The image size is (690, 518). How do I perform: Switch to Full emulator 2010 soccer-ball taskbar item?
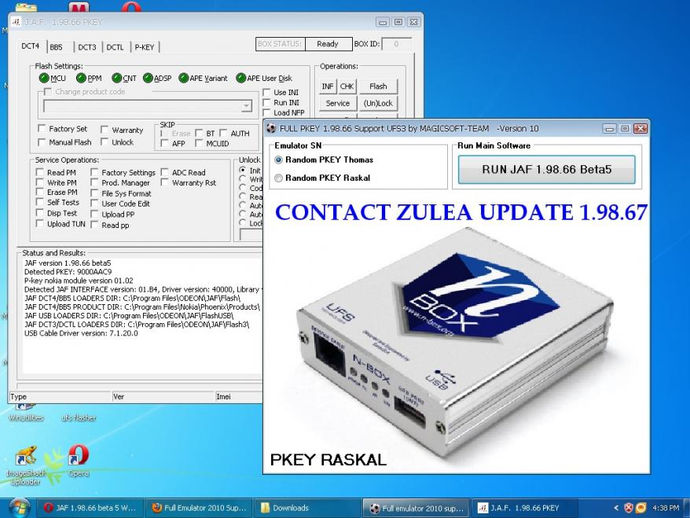(416, 508)
